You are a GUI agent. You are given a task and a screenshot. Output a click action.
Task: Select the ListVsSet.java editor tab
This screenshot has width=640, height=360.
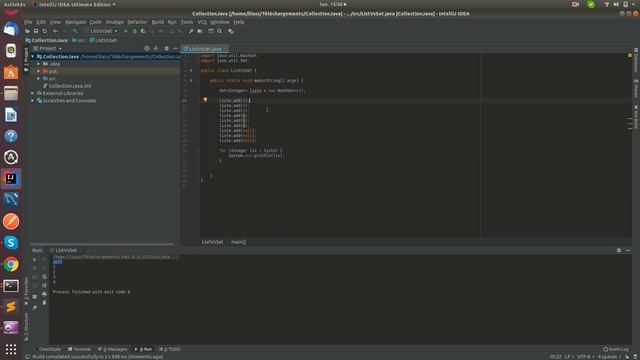point(204,49)
